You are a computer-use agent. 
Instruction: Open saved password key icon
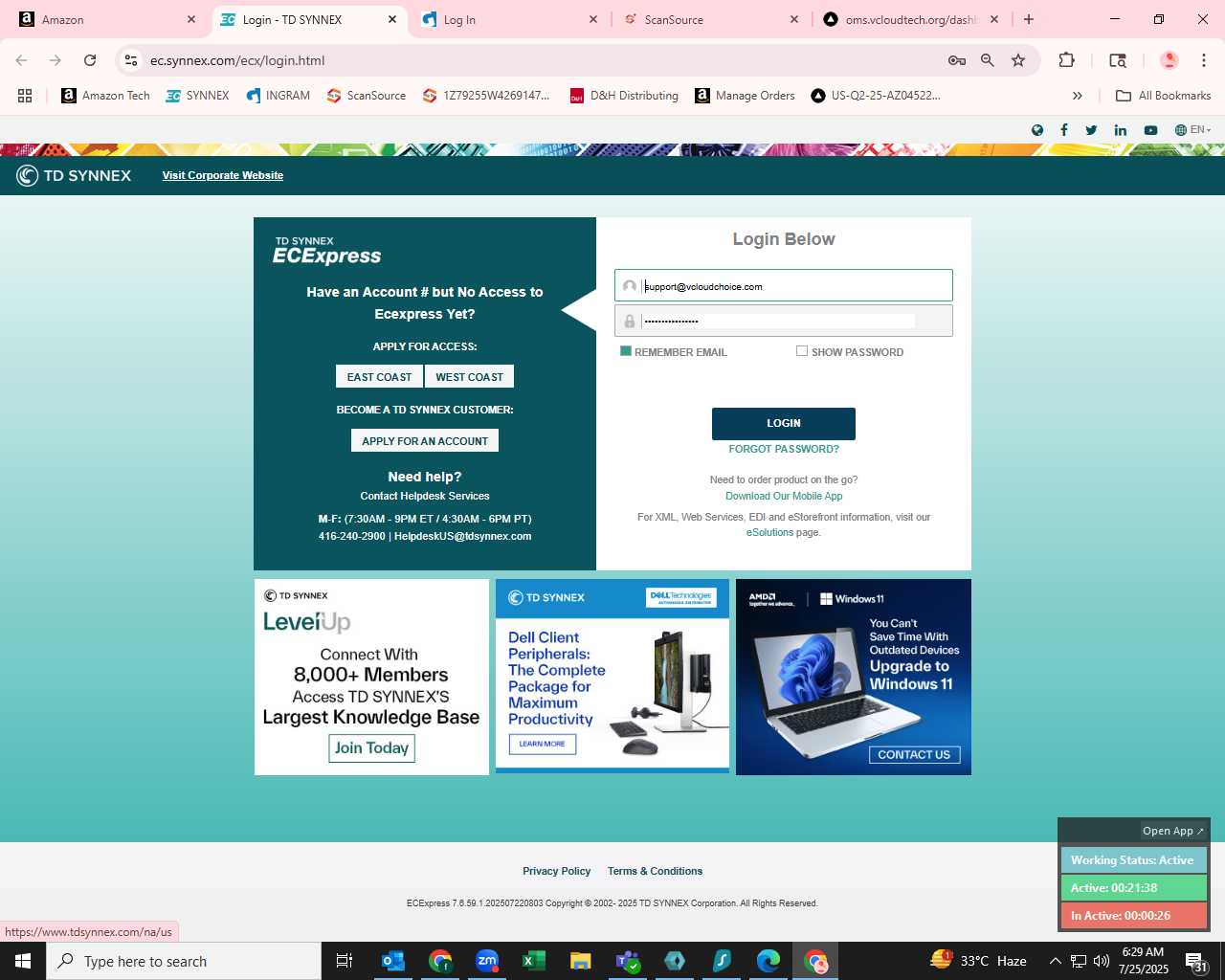point(956,60)
